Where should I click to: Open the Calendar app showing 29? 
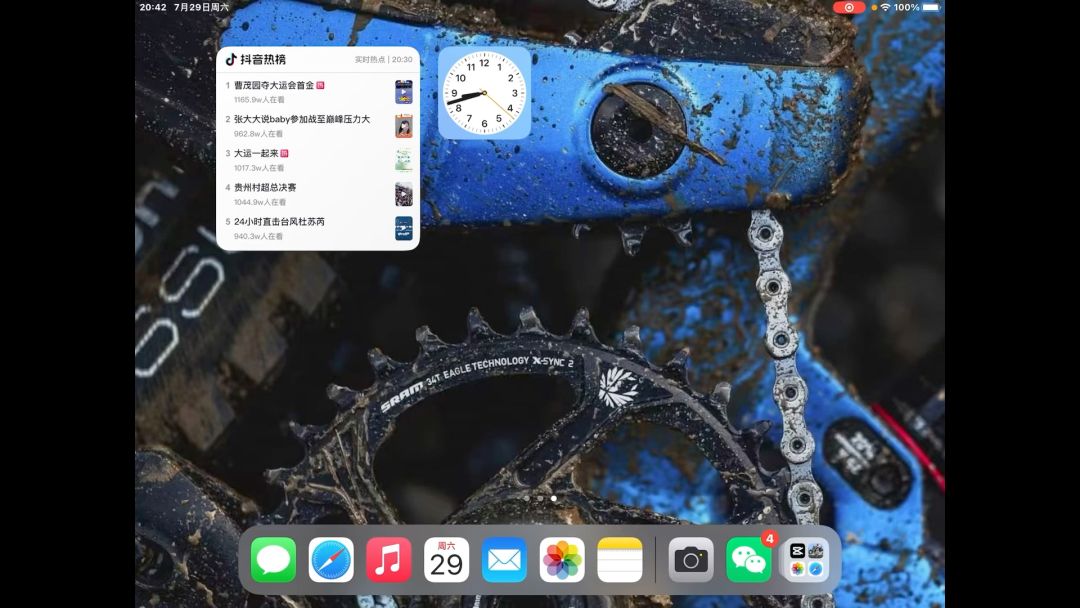[446, 560]
